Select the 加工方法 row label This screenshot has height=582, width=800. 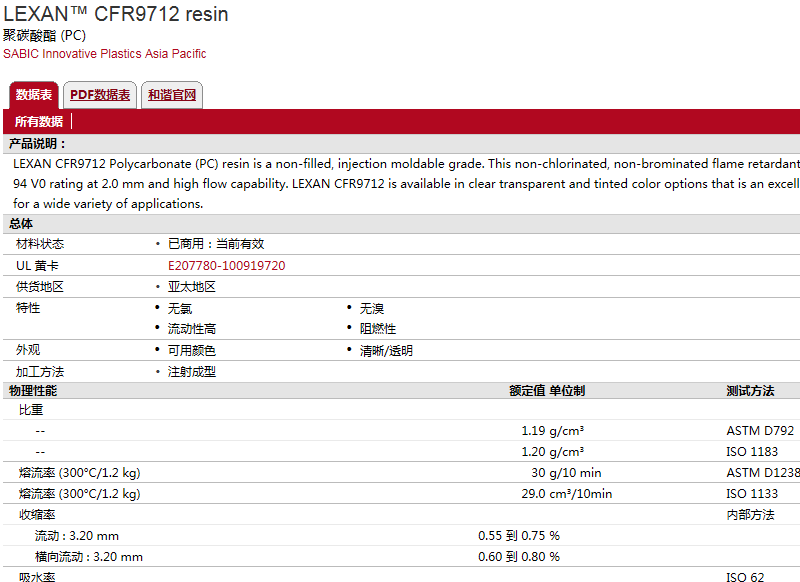[40, 372]
